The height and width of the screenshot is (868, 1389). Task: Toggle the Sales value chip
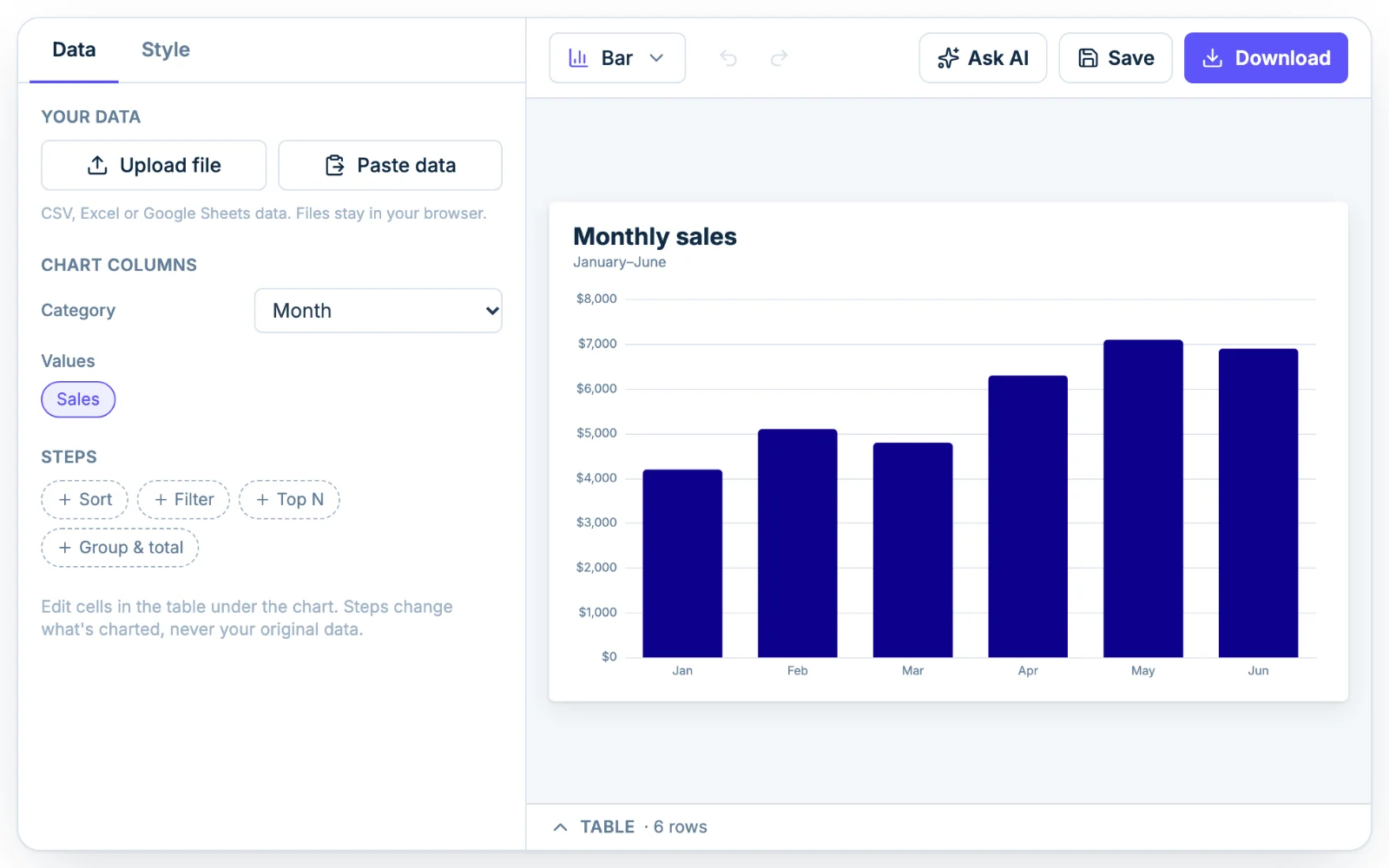click(78, 399)
